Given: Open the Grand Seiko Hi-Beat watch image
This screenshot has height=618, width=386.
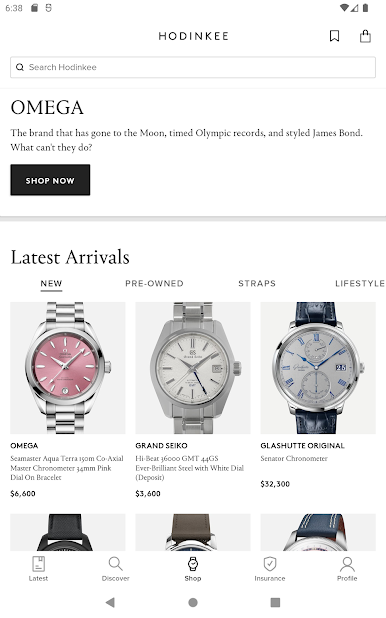Looking at the screenshot, I should coord(193,368).
